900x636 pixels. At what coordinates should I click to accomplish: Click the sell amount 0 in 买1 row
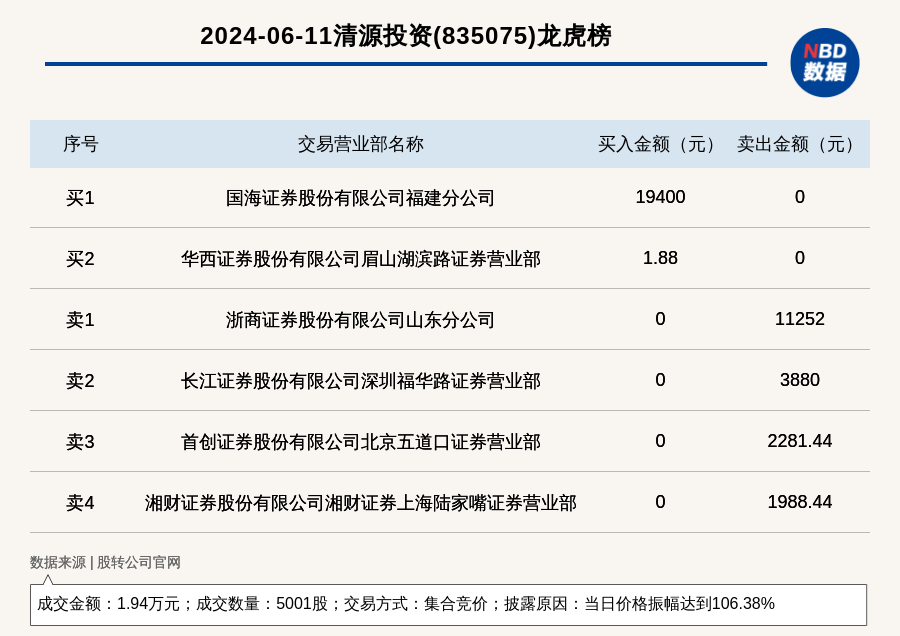pyautogui.click(x=800, y=197)
